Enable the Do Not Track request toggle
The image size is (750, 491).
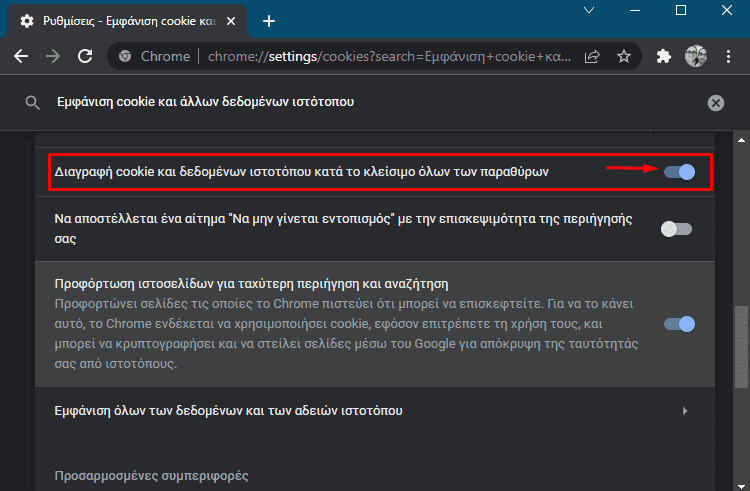[x=676, y=229]
